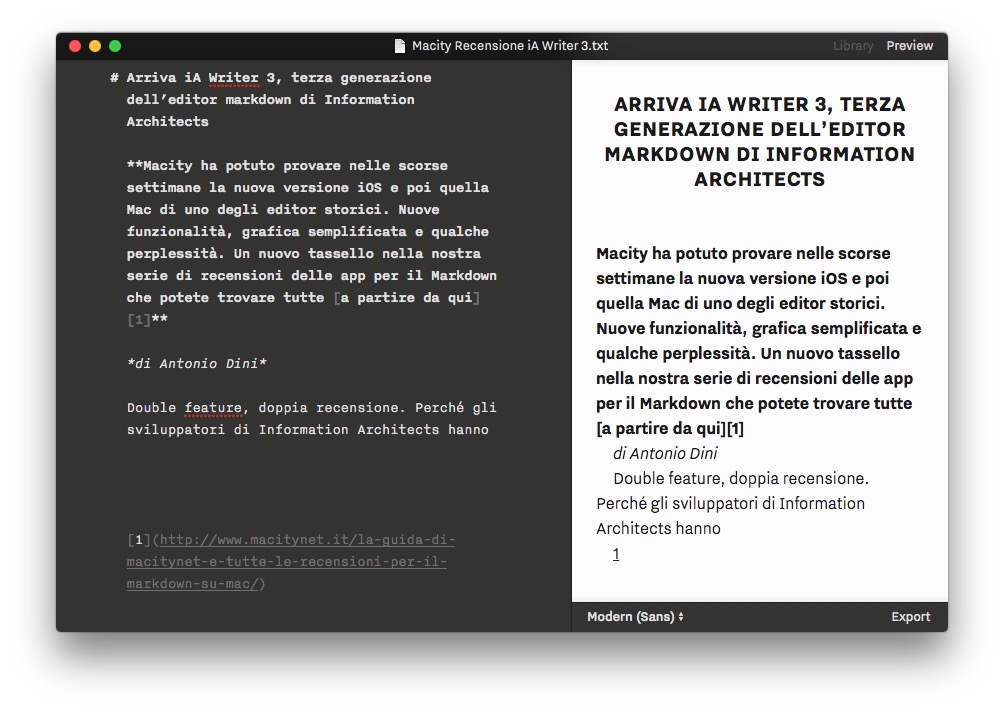
Task: Click the link text [a partire da qui] in the editor
Action: (407, 298)
